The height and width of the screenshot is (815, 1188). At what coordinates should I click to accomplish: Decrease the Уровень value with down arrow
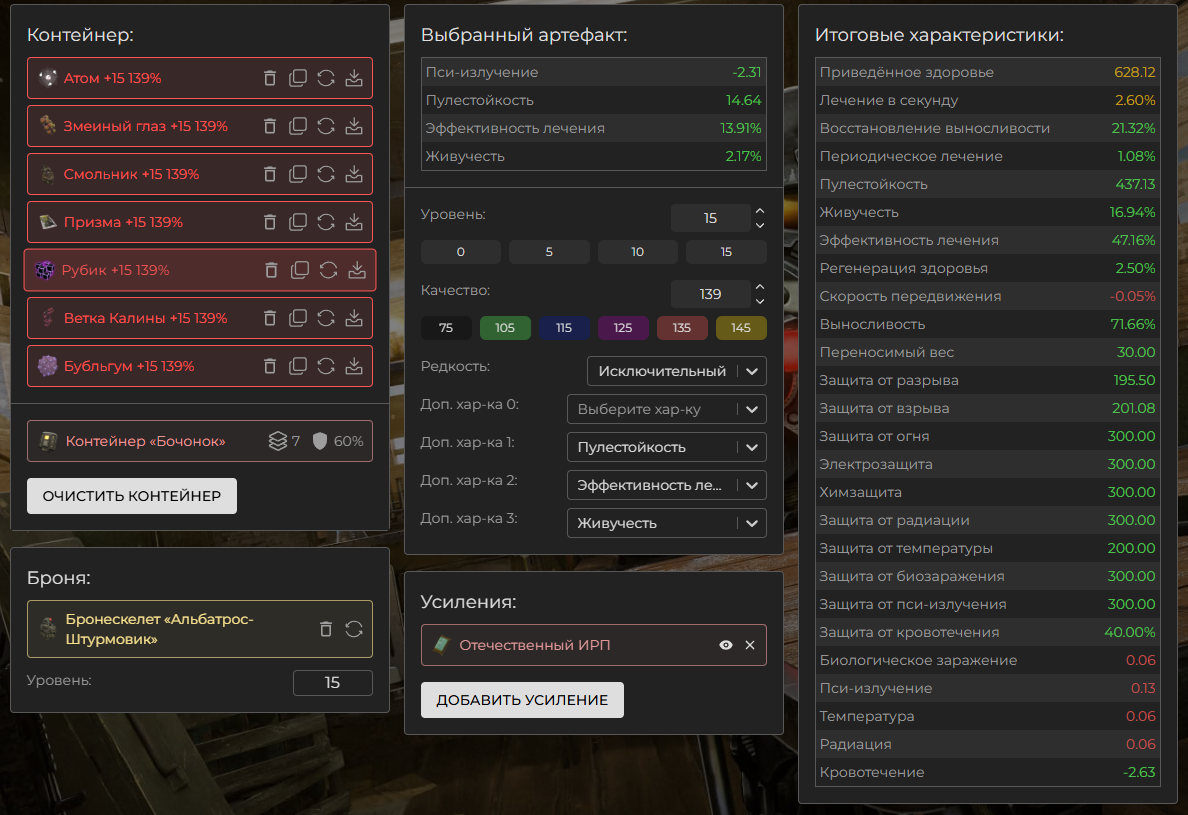[760, 226]
